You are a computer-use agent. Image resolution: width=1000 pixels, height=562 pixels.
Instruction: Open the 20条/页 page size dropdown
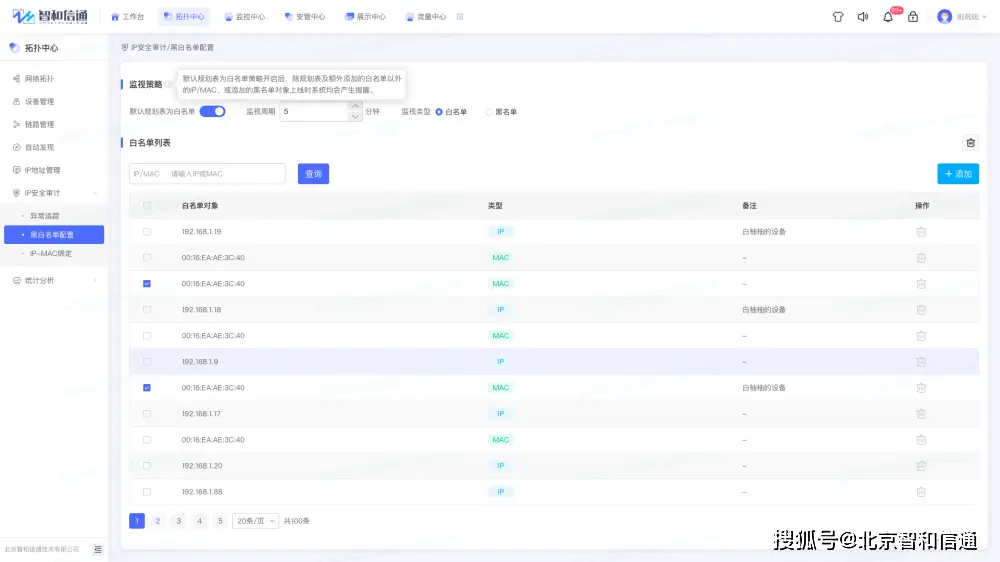[x=255, y=521]
